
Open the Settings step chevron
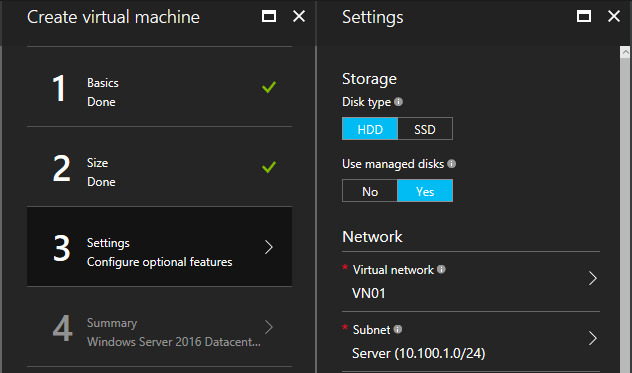click(269, 247)
